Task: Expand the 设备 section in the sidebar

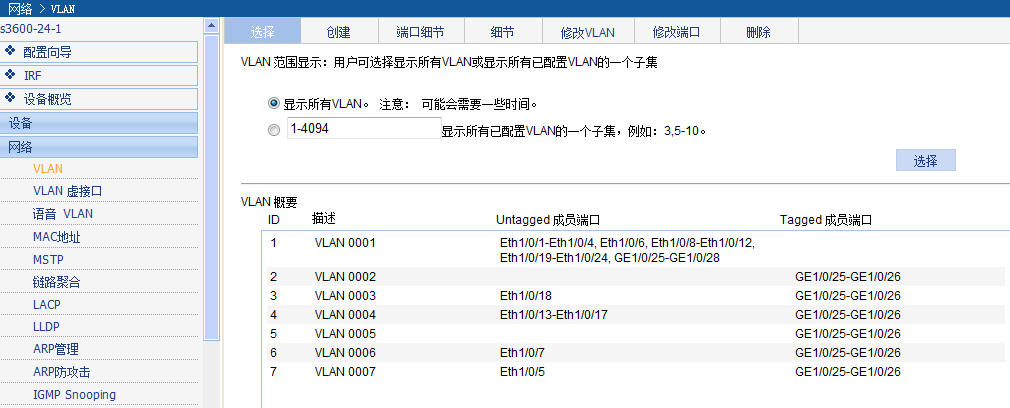Action: pyautogui.click(x=100, y=123)
